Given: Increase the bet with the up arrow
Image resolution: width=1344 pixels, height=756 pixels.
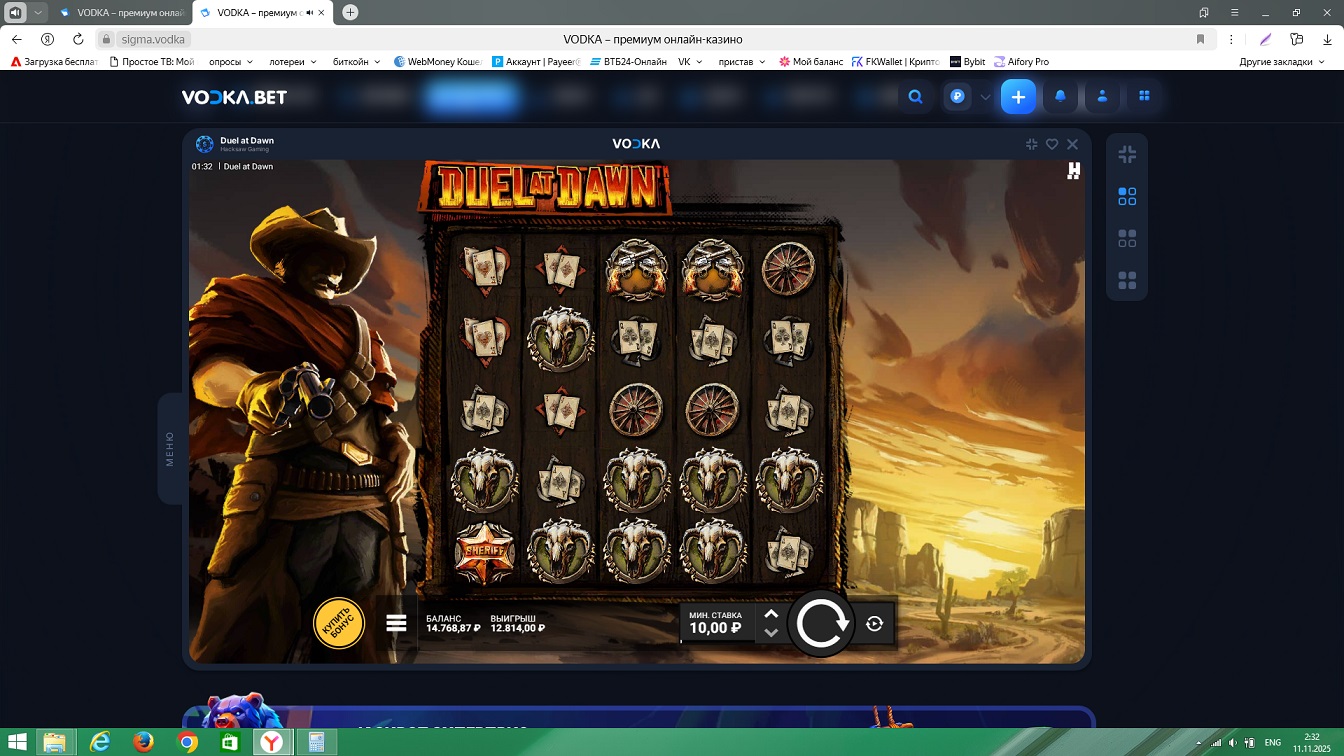Looking at the screenshot, I should pyautogui.click(x=770, y=614).
